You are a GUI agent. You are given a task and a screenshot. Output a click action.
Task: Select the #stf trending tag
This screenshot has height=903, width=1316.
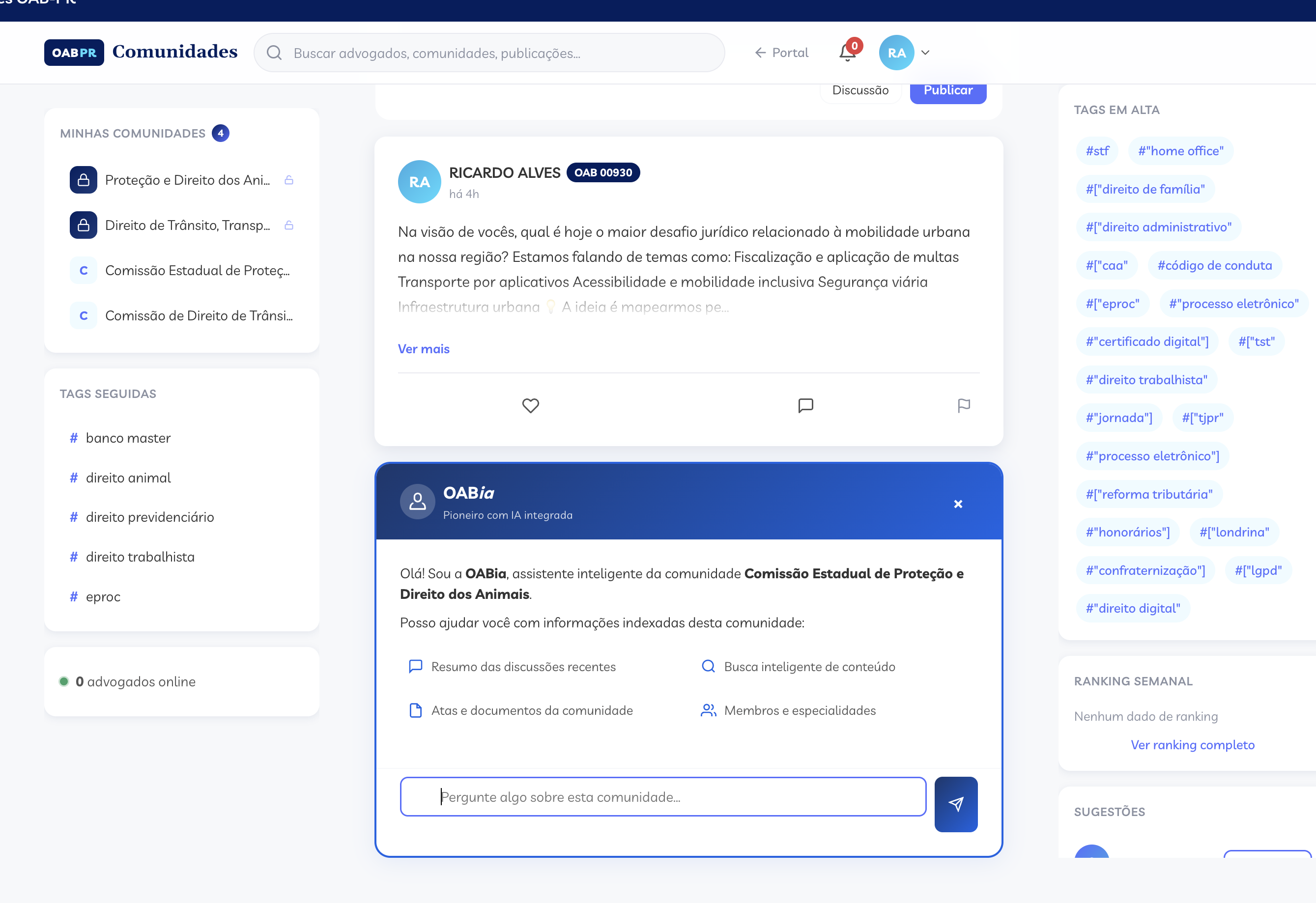tap(1096, 151)
